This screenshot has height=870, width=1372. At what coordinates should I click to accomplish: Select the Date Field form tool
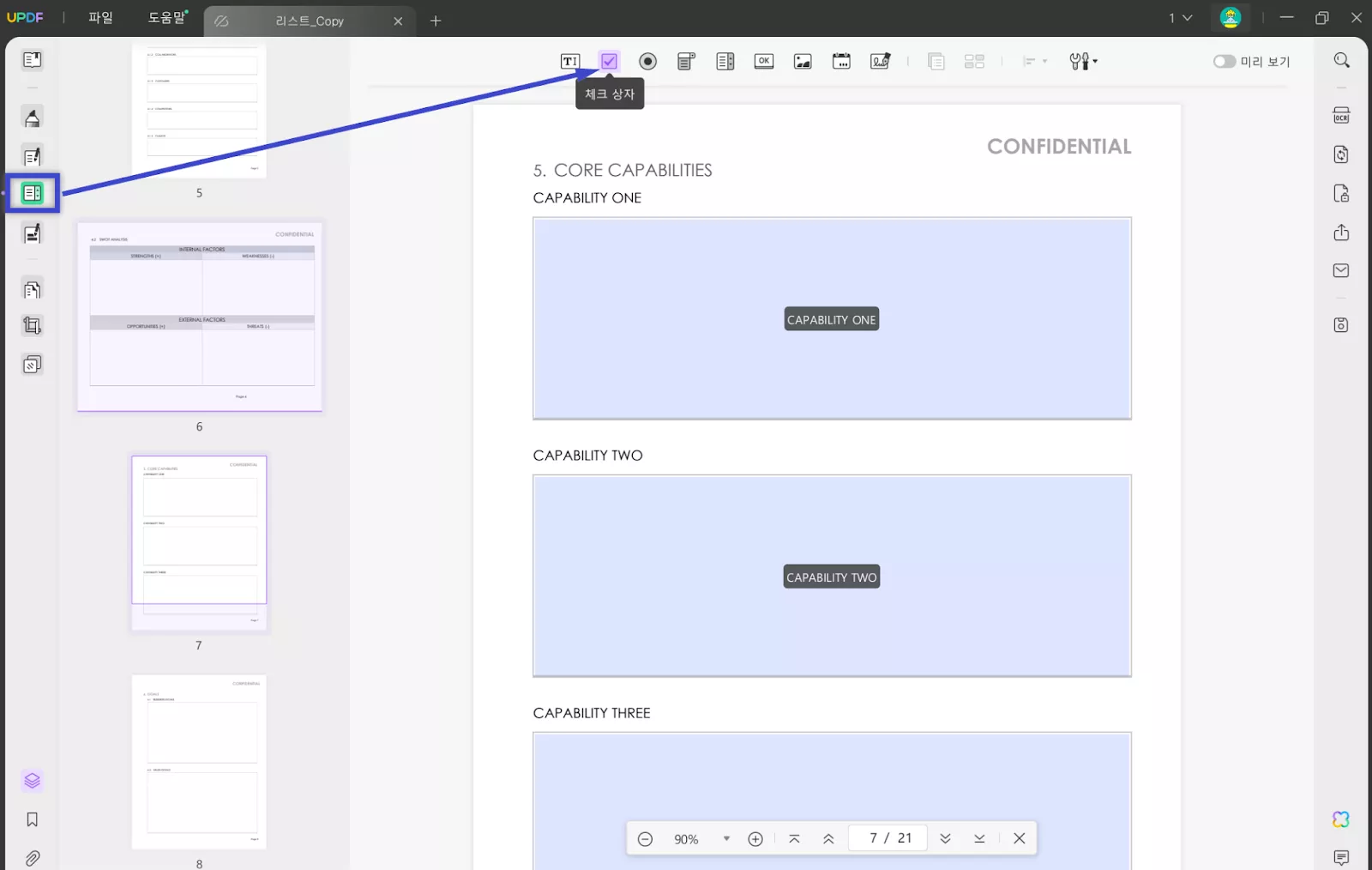(841, 61)
